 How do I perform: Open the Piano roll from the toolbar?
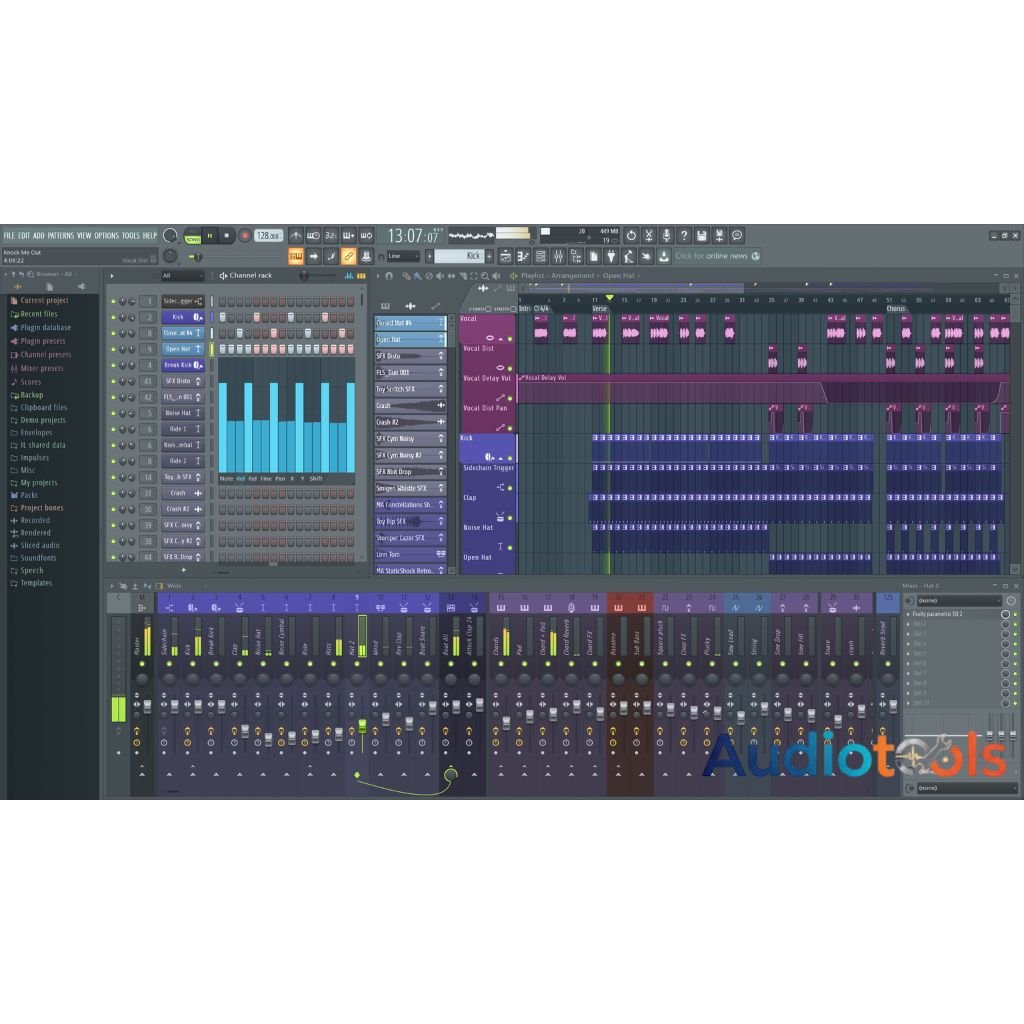tap(523, 256)
